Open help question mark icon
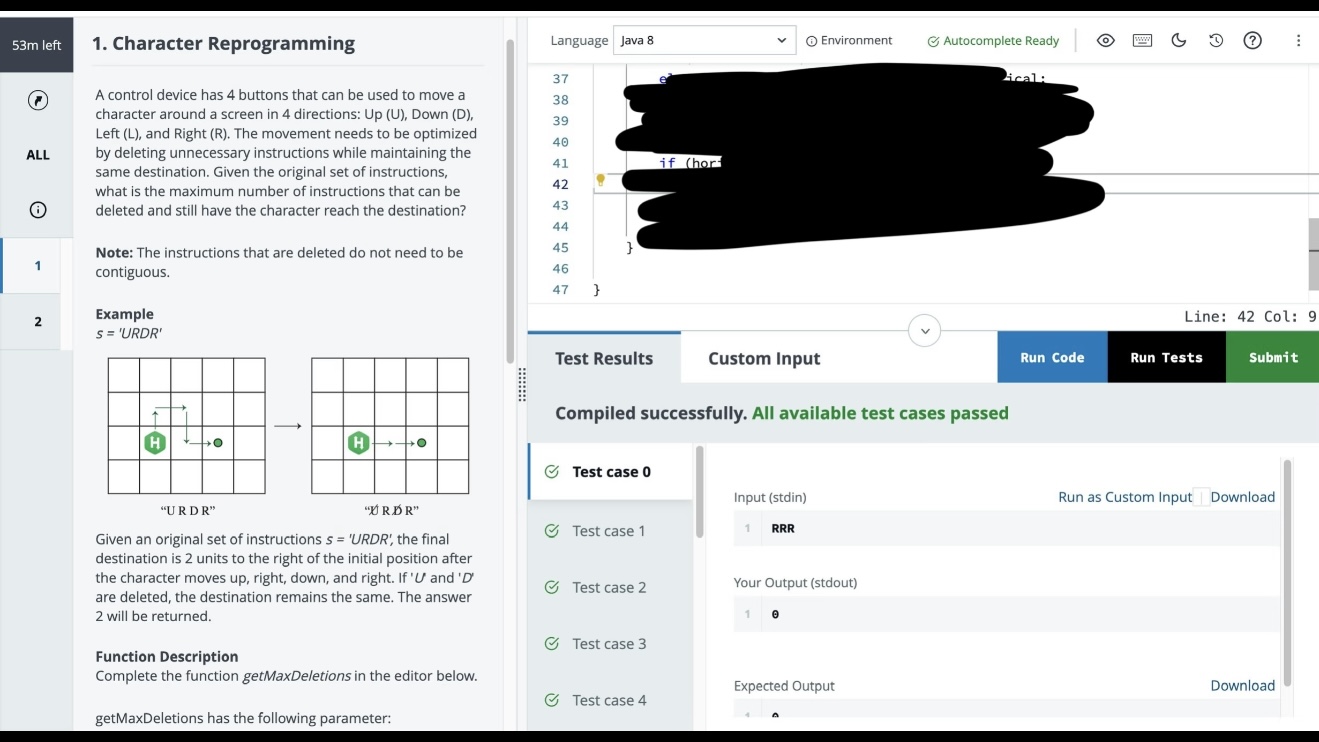Image resolution: width=1319 pixels, height=742 pixels. pos(1252,41)
